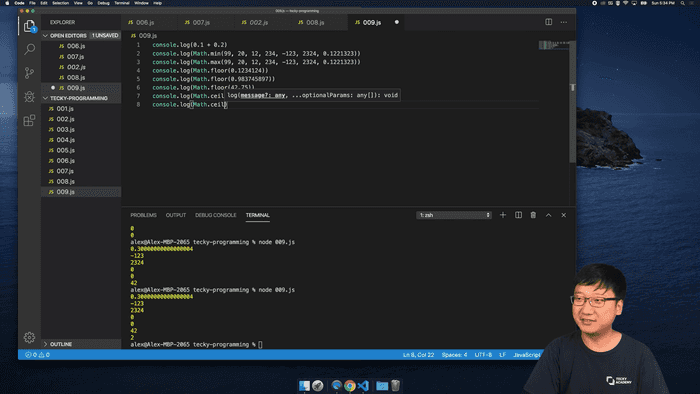Change the UTF-8 file encoding
Viewport: 700px width, 394px height.
click(483, 355)
